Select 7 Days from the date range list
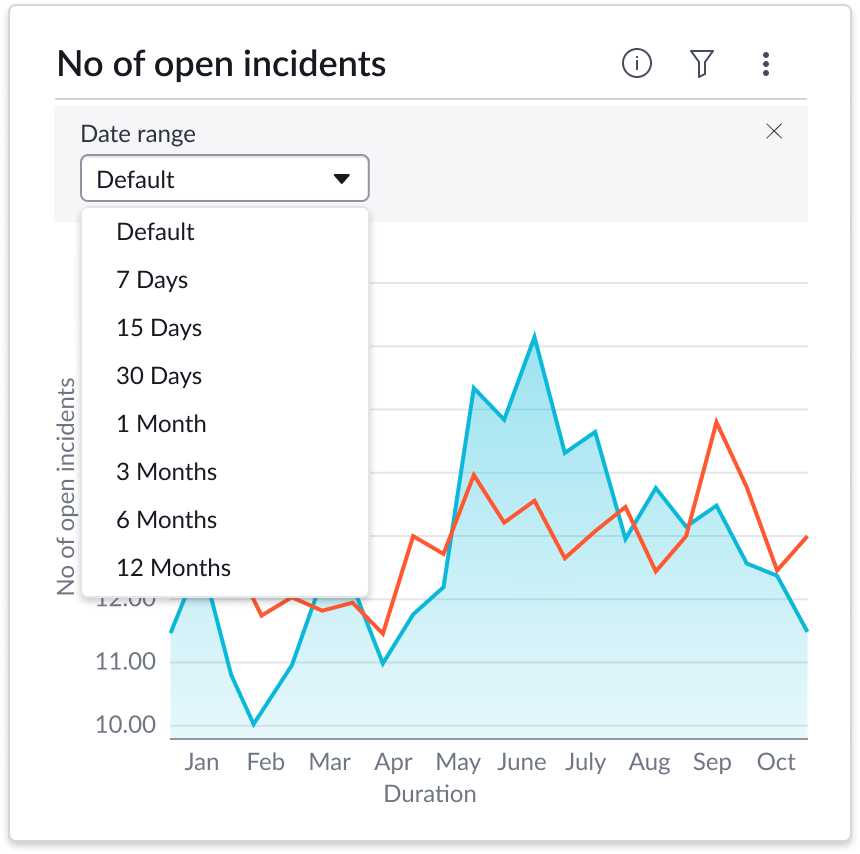Screen dimensions: 860x854 tap(151, 280)
